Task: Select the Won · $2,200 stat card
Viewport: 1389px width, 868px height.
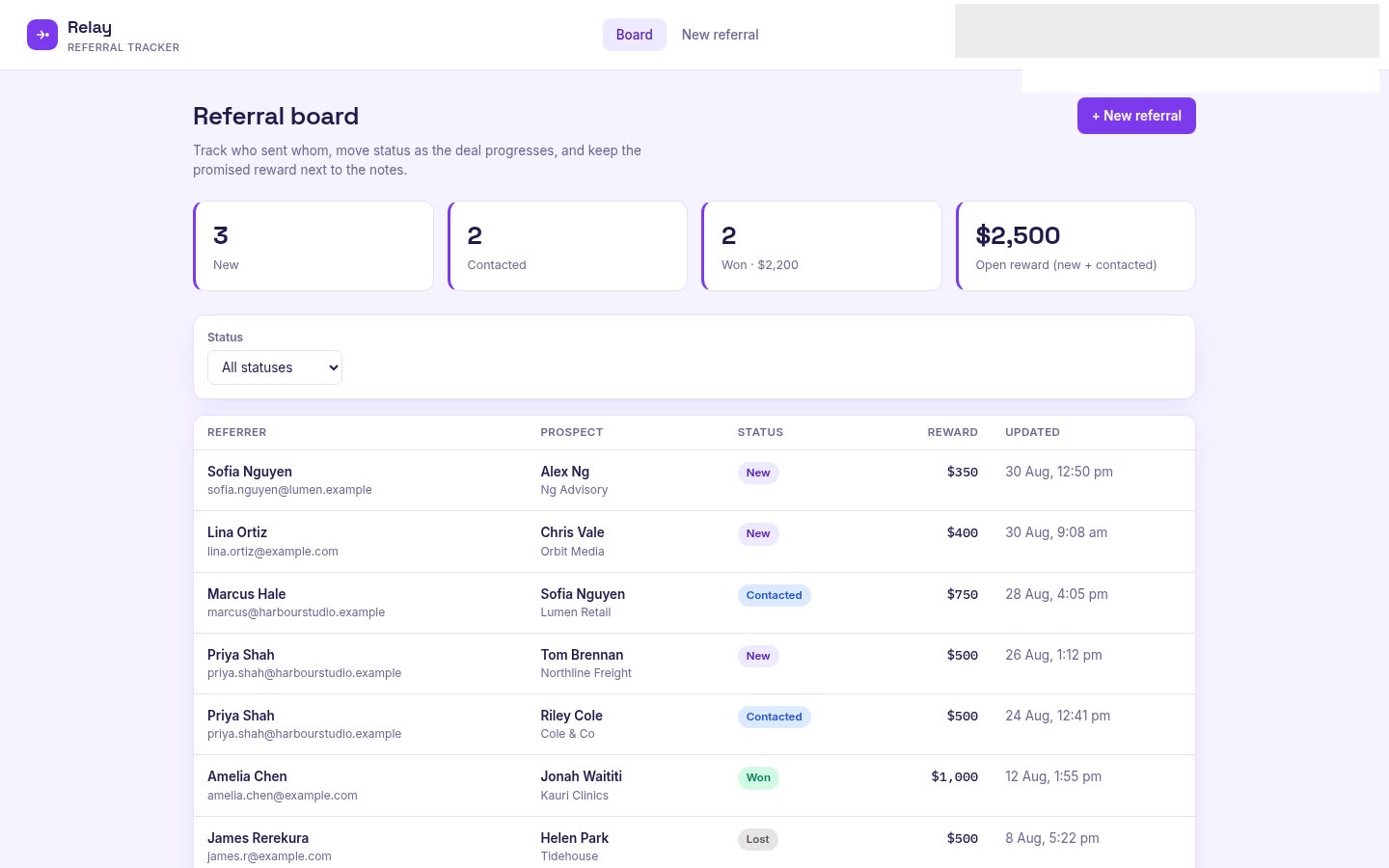Action: point(822,246)
